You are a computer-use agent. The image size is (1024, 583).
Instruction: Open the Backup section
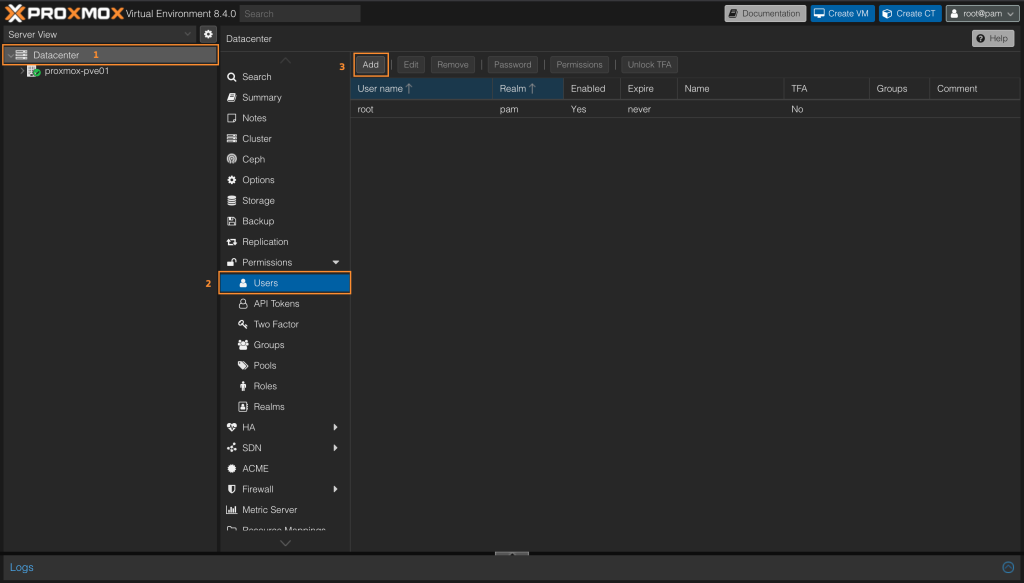[x=257, y=221]
